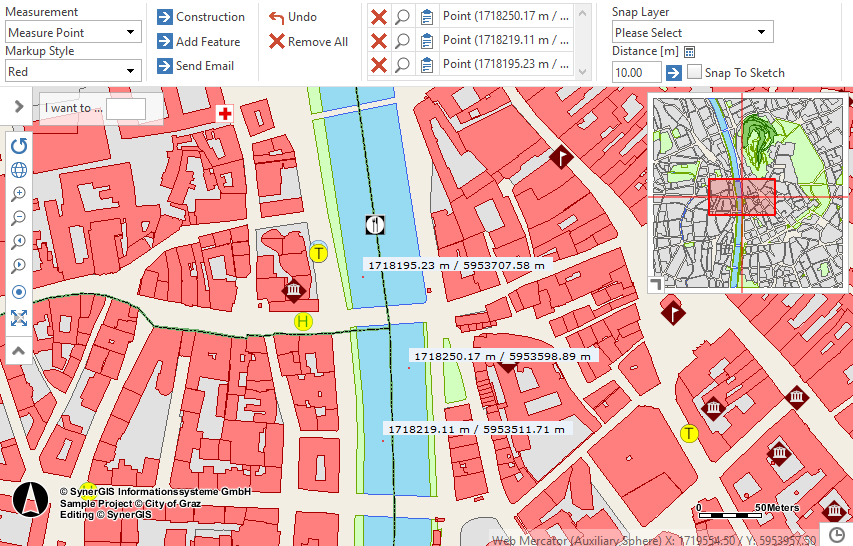Delete the first measured point (1718250.17 m)

point(379,17)
